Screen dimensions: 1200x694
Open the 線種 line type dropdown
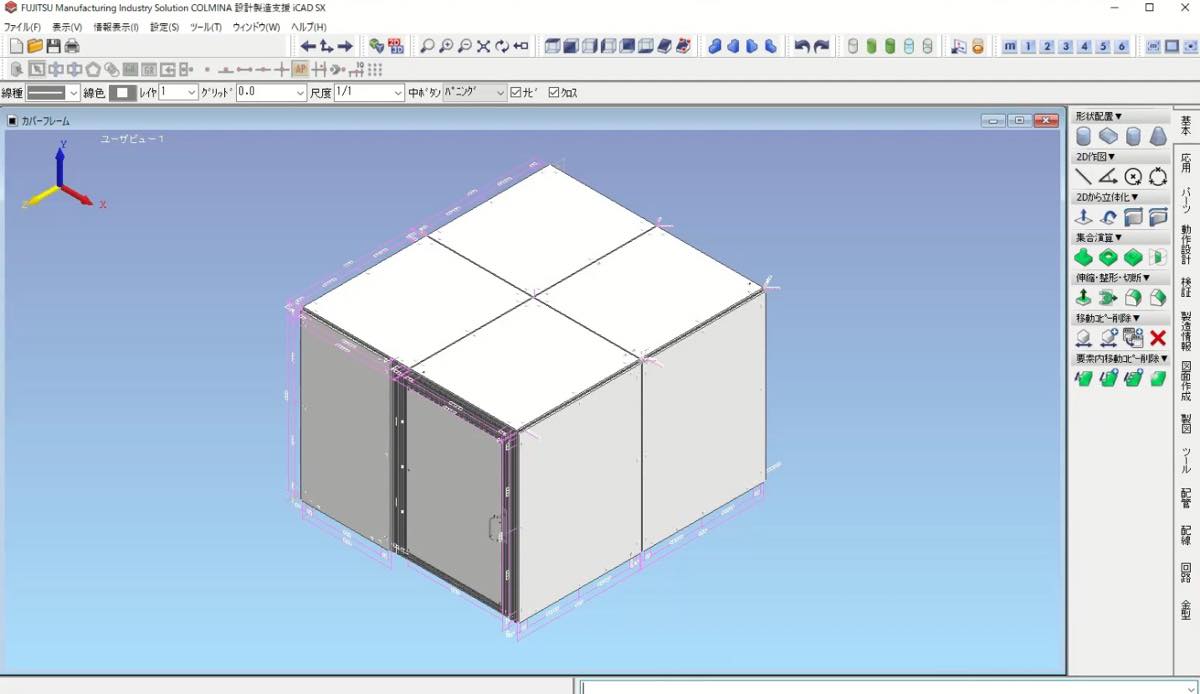pos(73,93)
